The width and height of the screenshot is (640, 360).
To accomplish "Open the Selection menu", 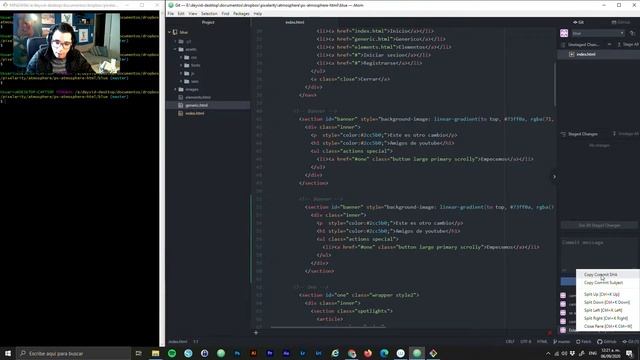I will click(x=209, y=13).
